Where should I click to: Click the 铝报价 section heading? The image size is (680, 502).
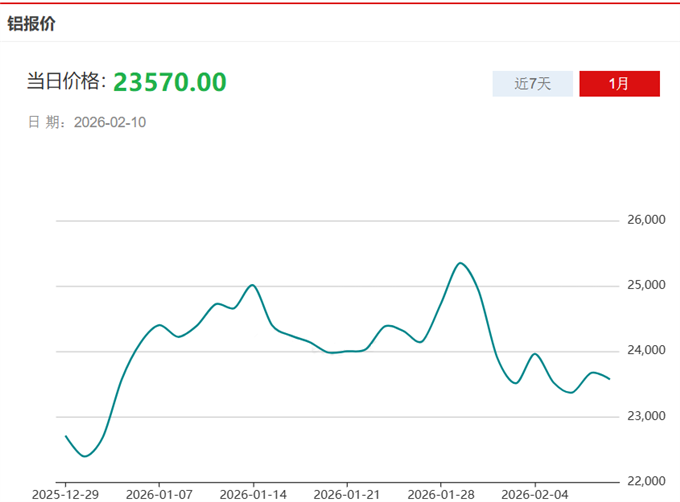pyautogui.click(x=32, y=24)
